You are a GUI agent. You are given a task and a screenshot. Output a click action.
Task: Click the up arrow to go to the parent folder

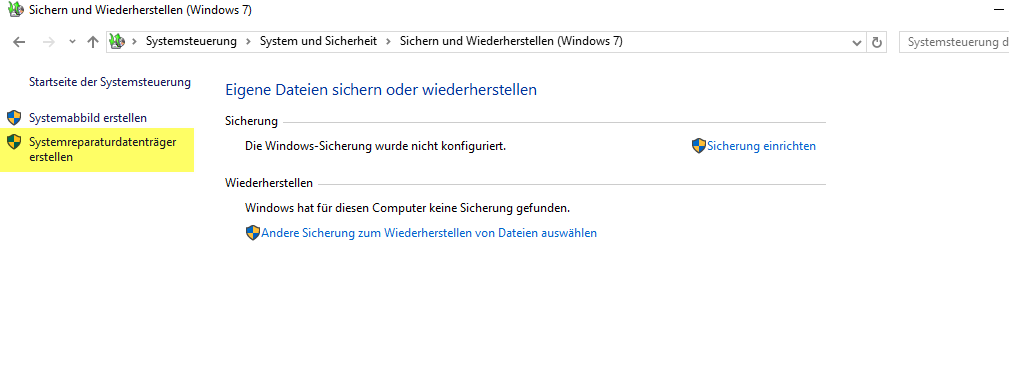point(93,42)
